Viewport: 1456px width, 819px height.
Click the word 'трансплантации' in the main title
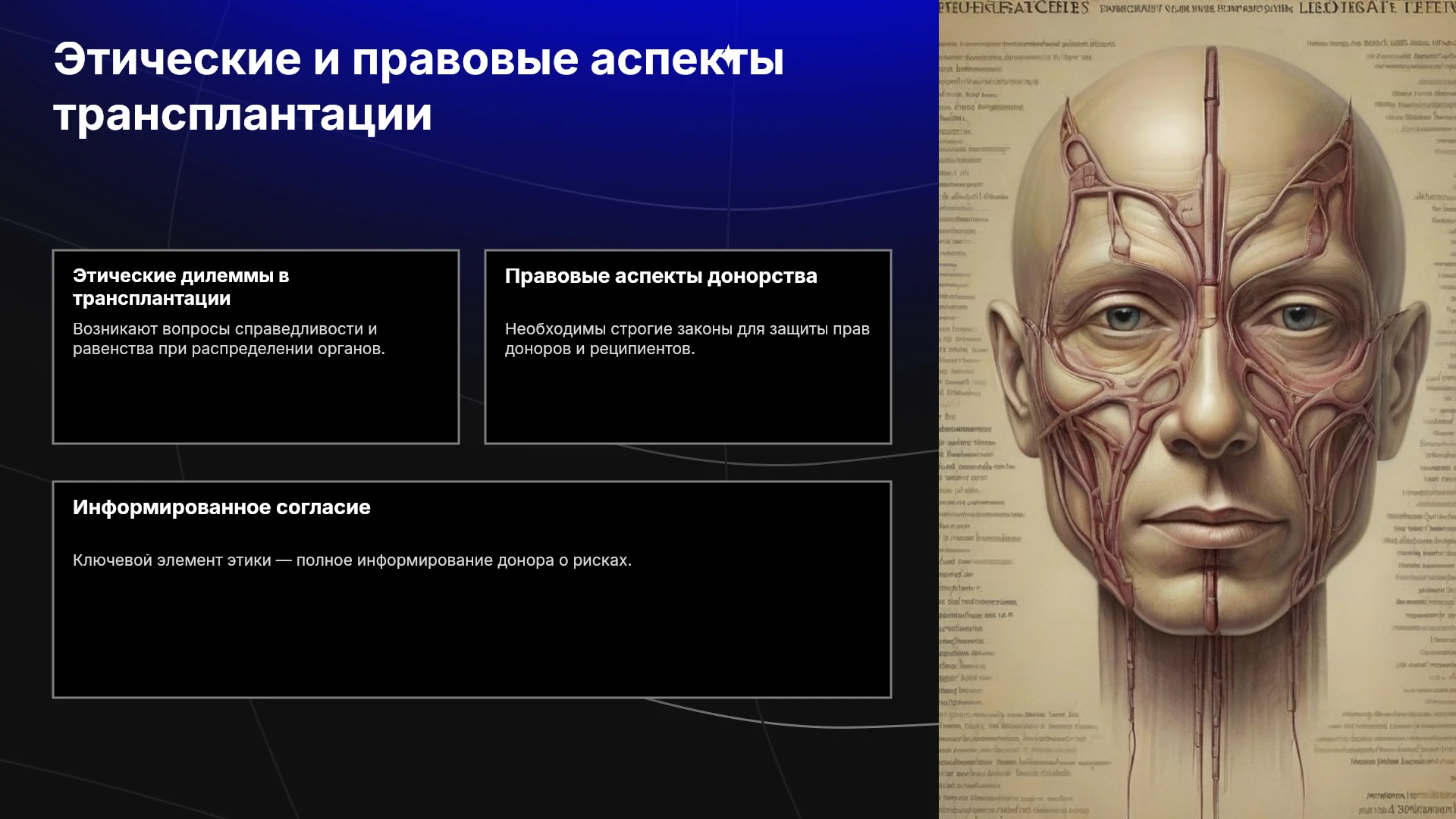point(243,115)
